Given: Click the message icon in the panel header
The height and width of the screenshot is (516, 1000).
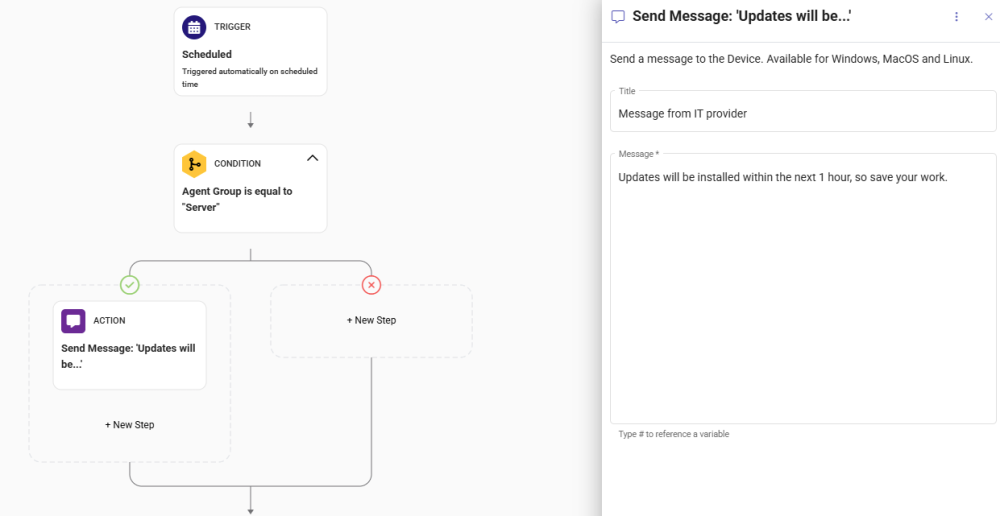Looking at the screenshot, I should click(x=618, y=17).
